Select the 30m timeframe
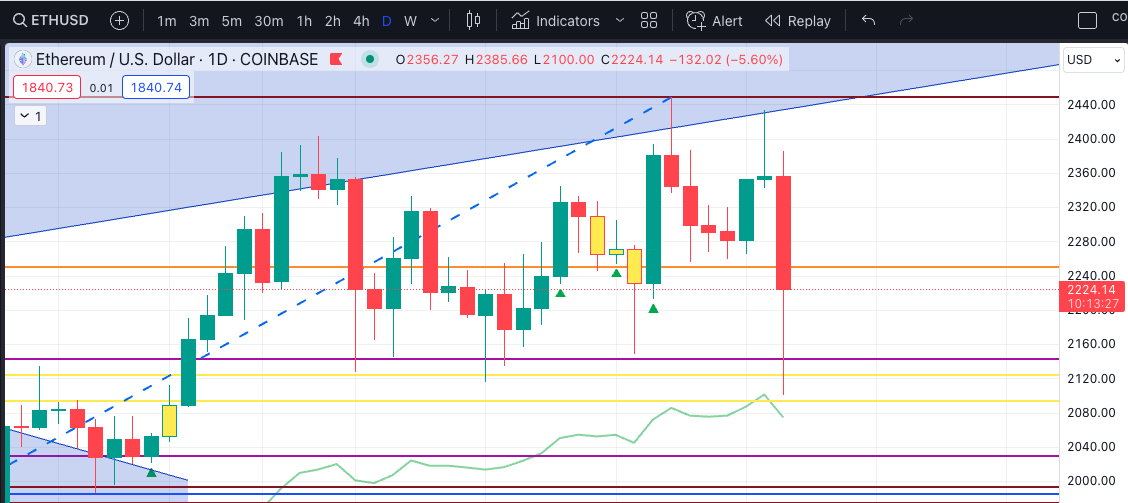 pyautogui.click(x=268, y=21)
